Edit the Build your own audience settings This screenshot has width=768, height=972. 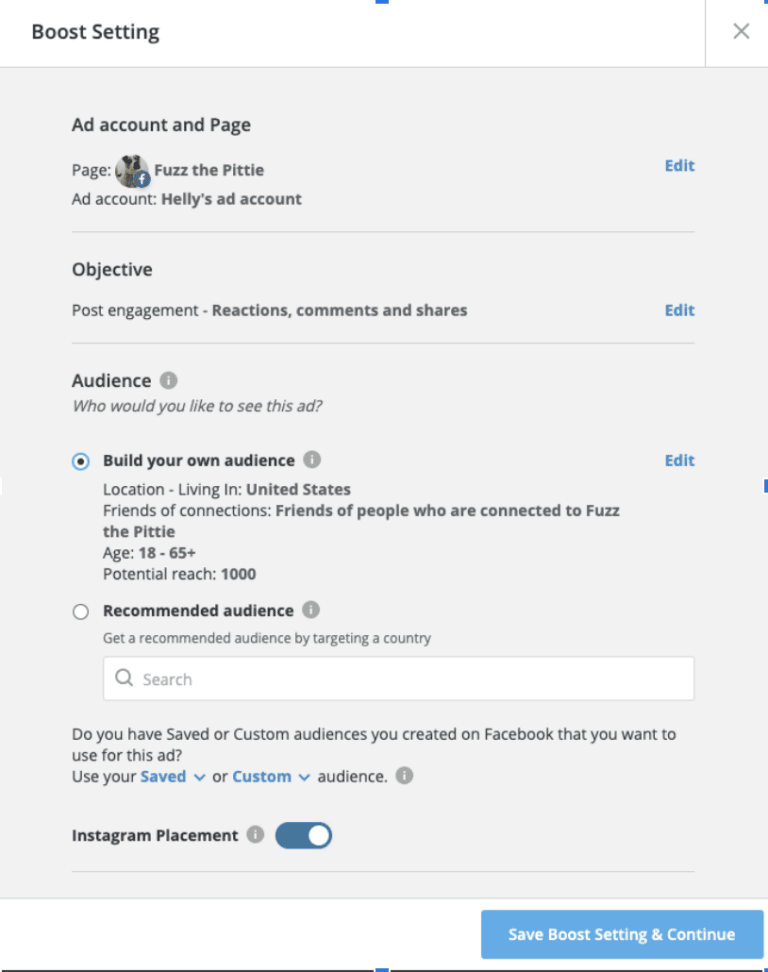(679, 460)
